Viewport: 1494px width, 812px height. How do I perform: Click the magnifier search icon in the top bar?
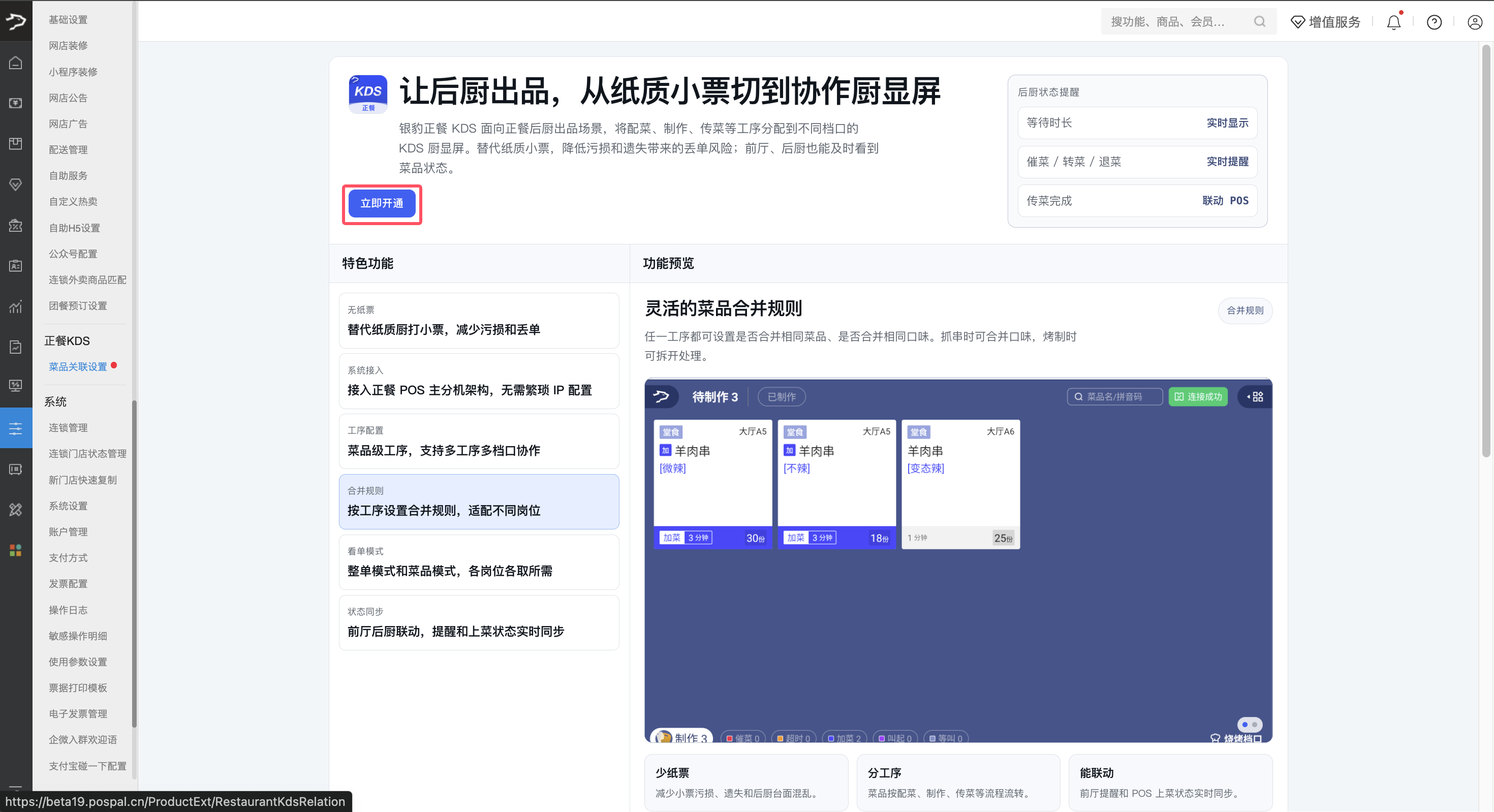tap(1260, 21)
